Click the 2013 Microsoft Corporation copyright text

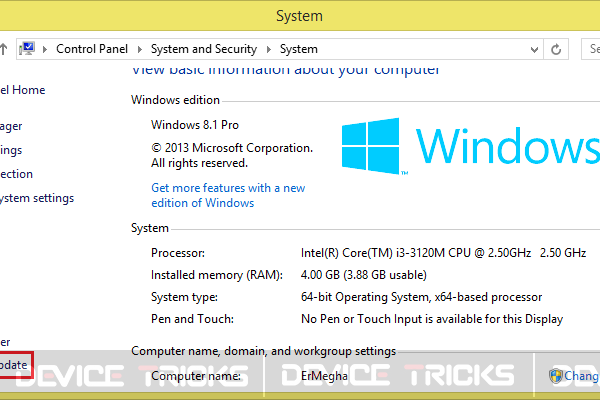(232, 155)
